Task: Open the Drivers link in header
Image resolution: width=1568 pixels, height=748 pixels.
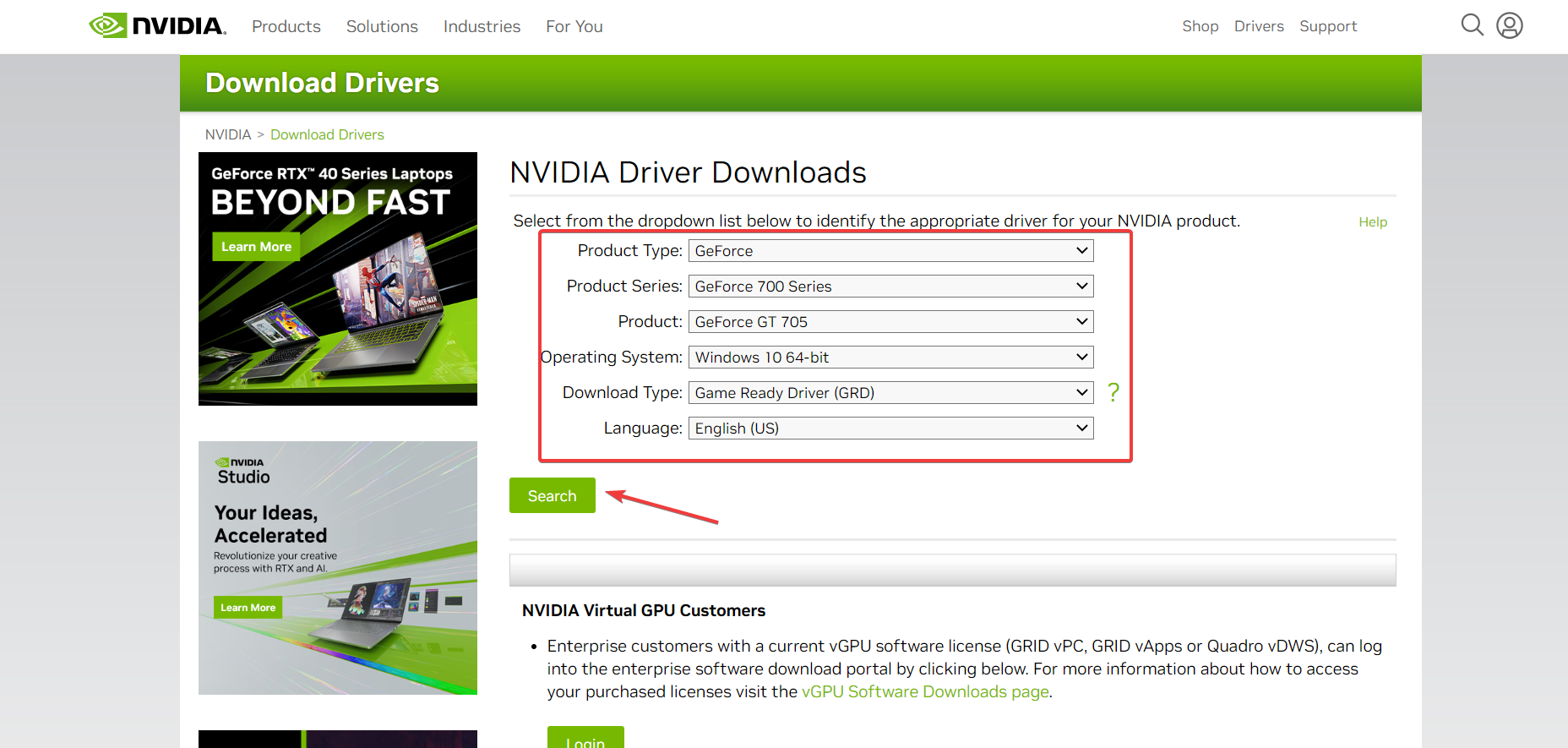Action: tap(1259, 26)
